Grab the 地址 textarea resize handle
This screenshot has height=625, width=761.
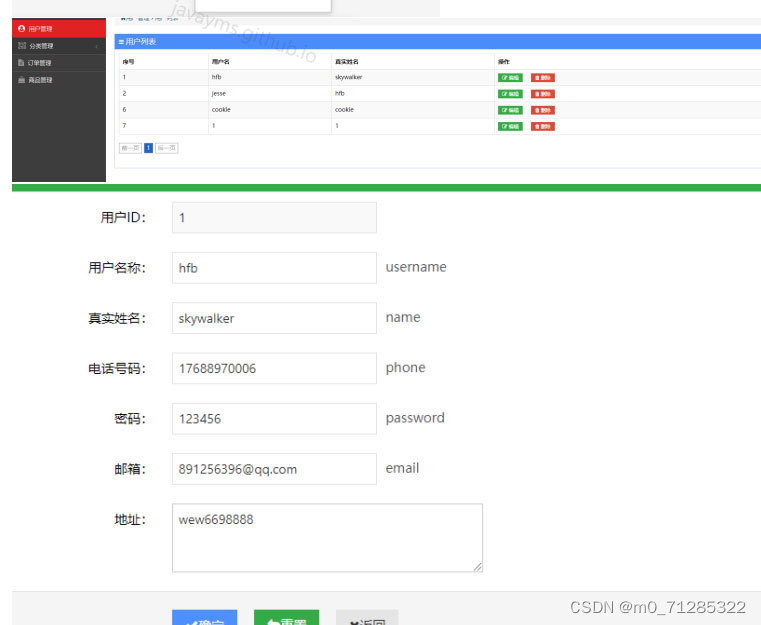click(x=478, y=568)
